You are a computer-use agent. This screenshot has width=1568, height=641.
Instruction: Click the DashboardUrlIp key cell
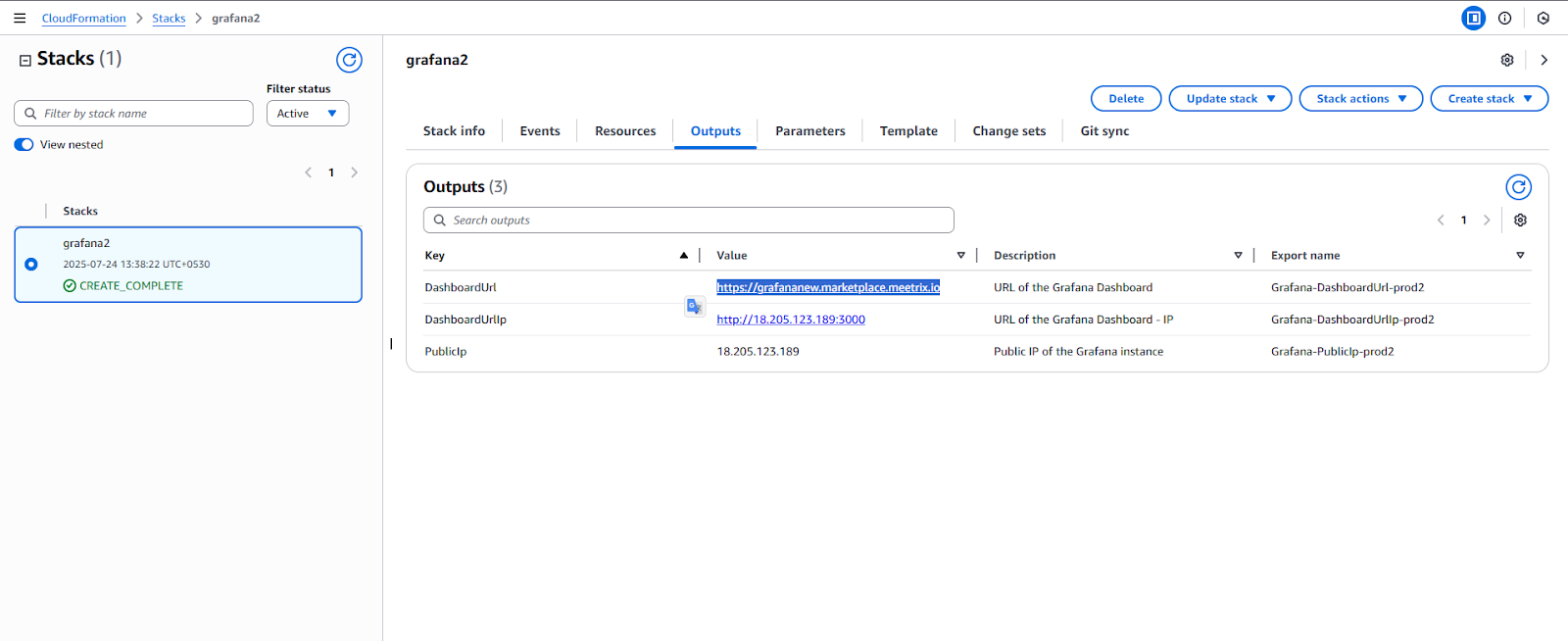point(465,320)
